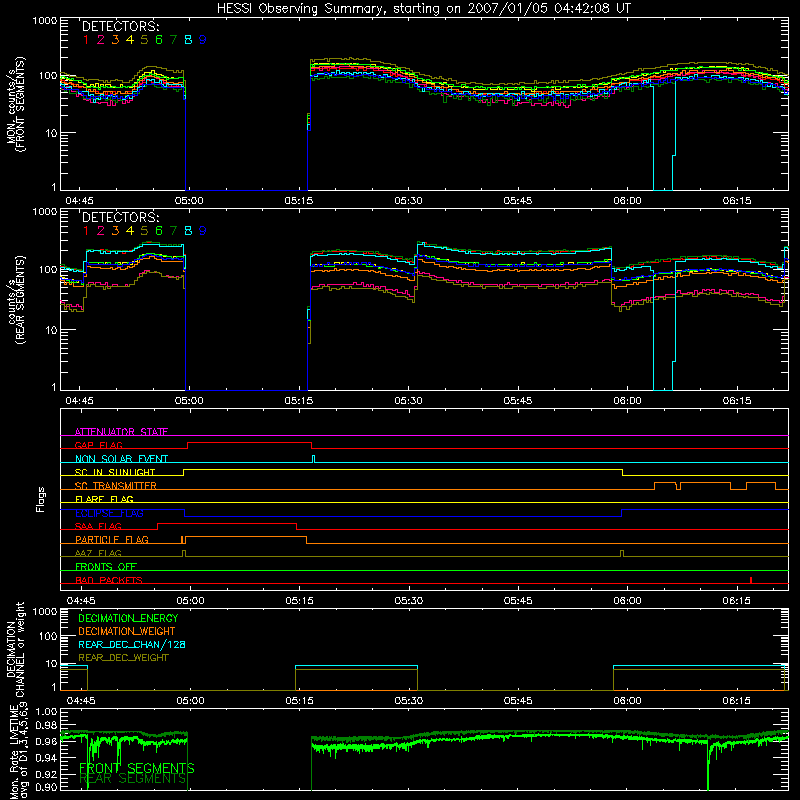Select red detector 1 in front segments legend

[x=86, y=40]
